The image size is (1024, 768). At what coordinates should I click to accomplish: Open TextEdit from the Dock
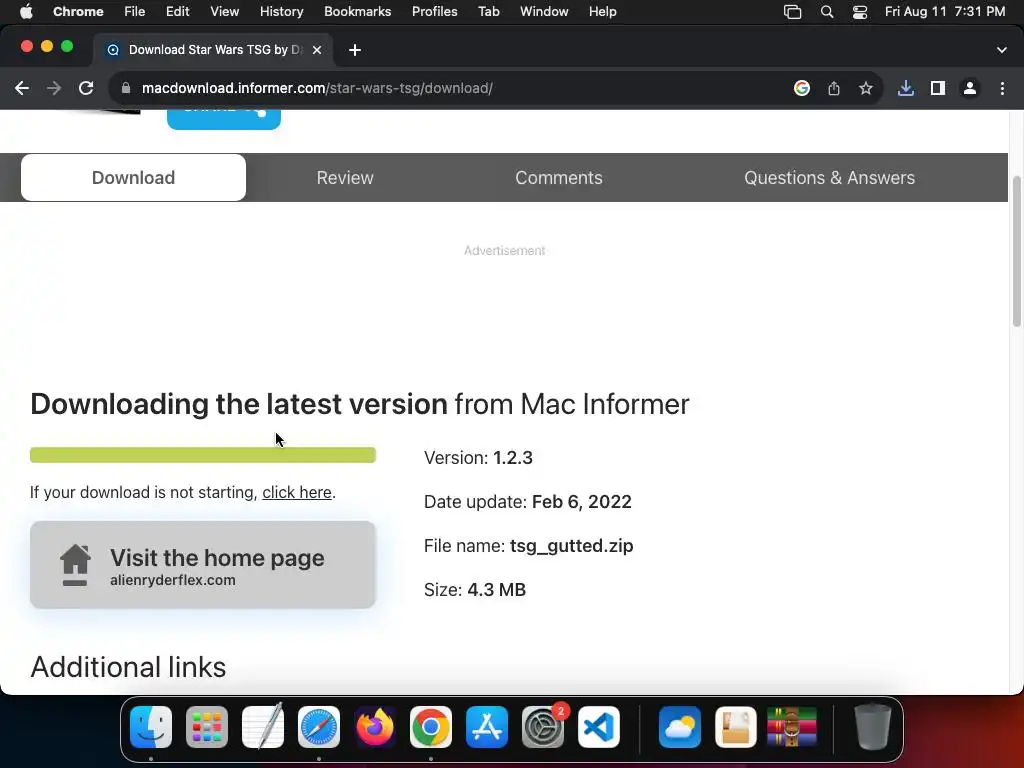click(x=263, y=727)
